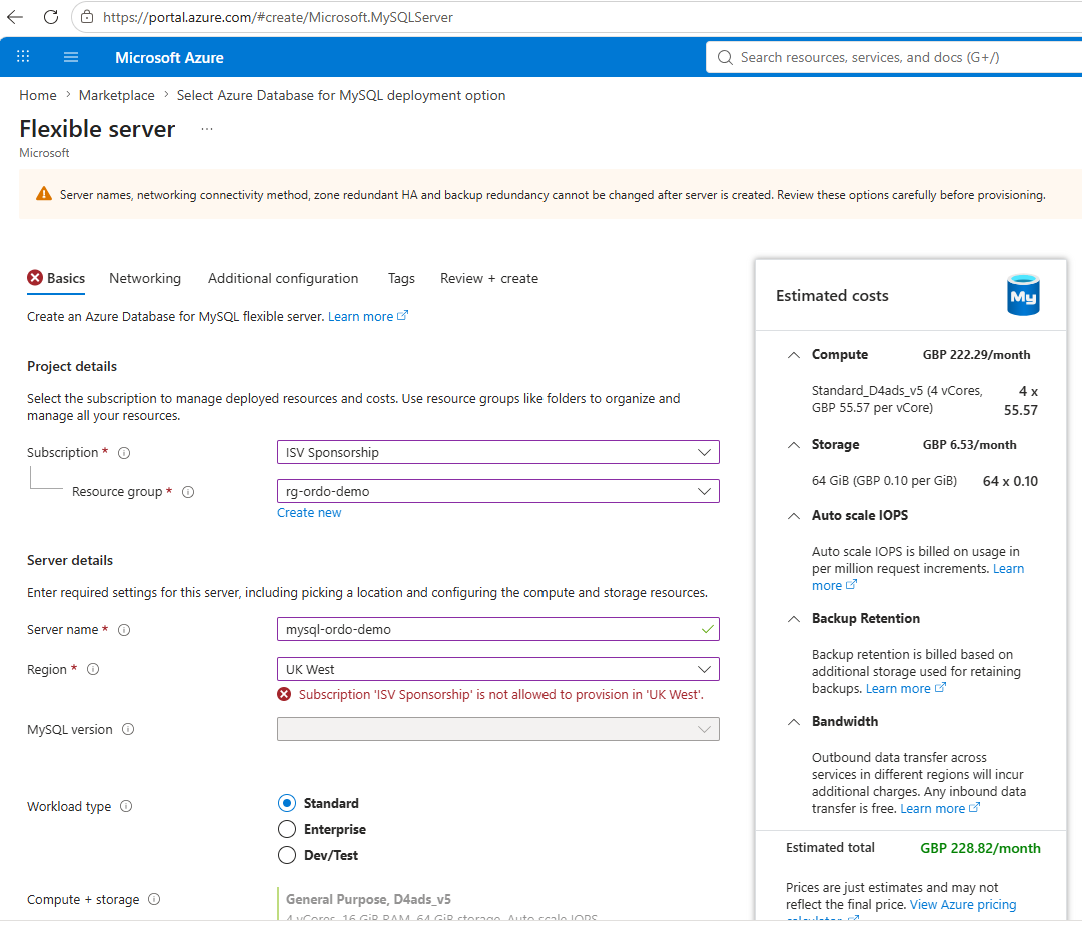Select the Standard workload type

[287, 803]
